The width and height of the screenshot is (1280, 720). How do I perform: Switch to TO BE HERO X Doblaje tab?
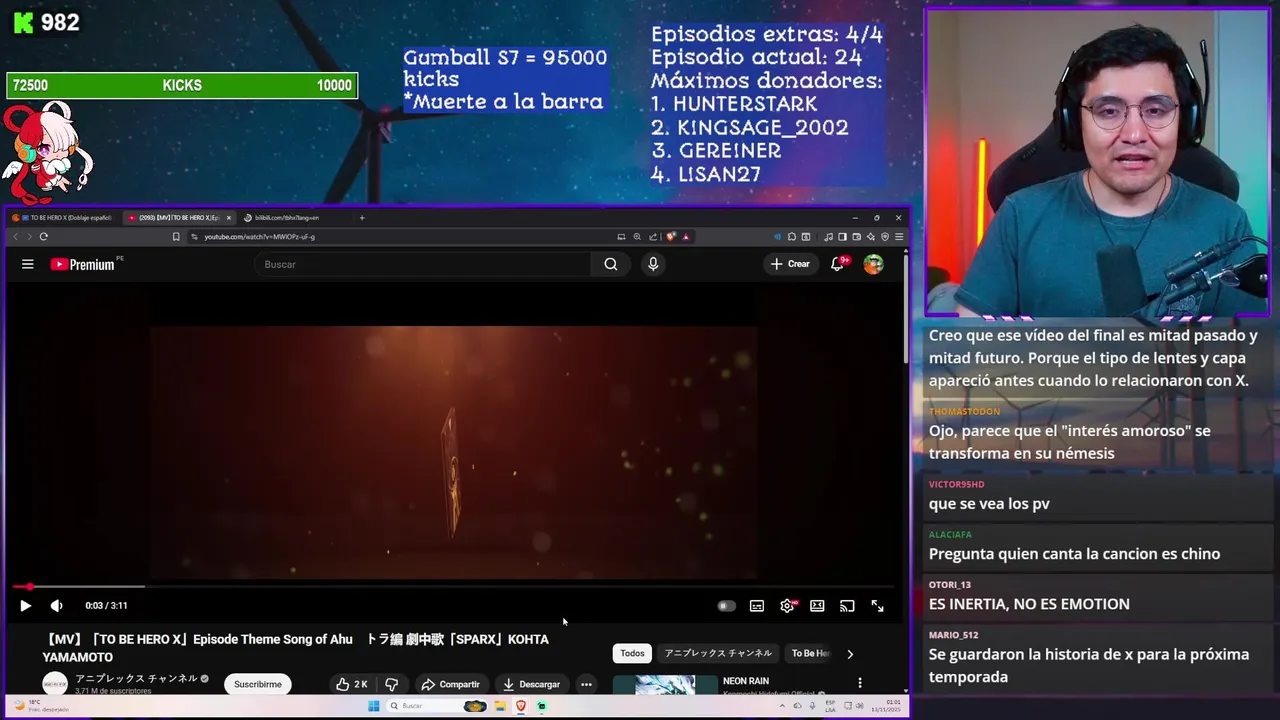click(63, 217)
